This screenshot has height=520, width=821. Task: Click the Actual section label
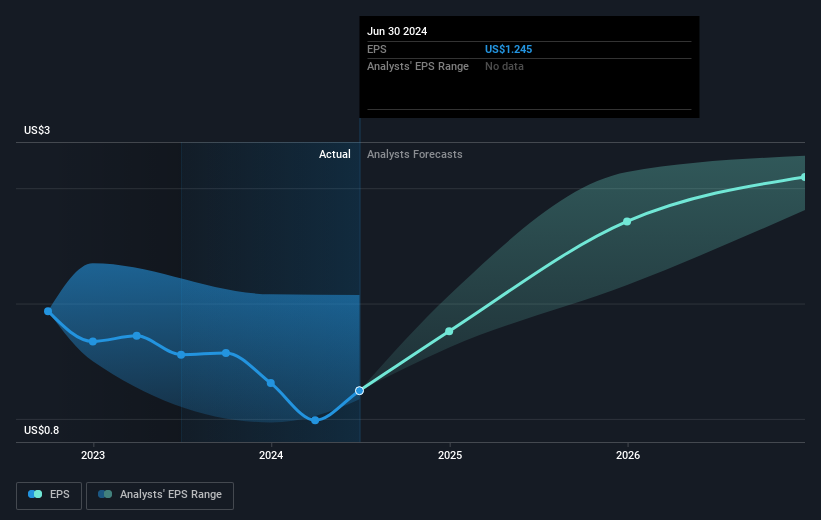tap(335, 154)
